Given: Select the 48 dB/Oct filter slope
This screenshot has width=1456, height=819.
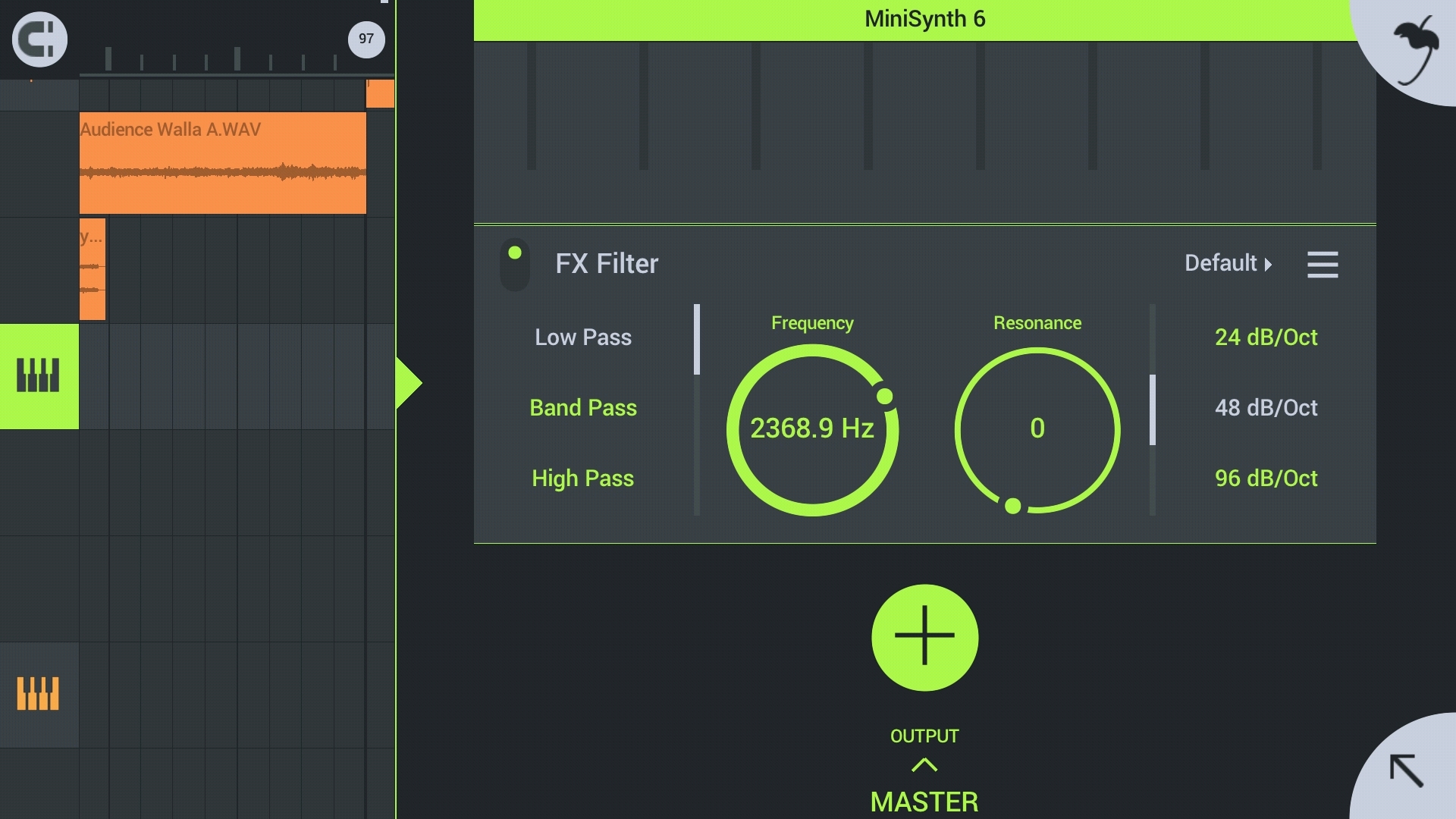Looking at the screenshot, I should point(1265,407).
